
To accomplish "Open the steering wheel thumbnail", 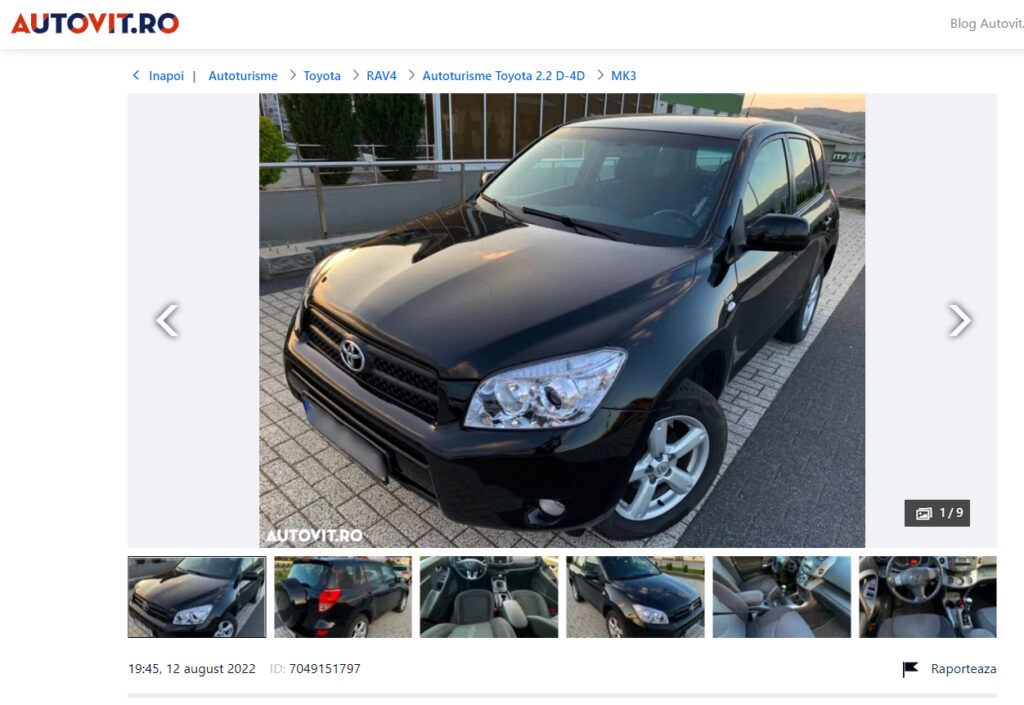I will point(928,597).
